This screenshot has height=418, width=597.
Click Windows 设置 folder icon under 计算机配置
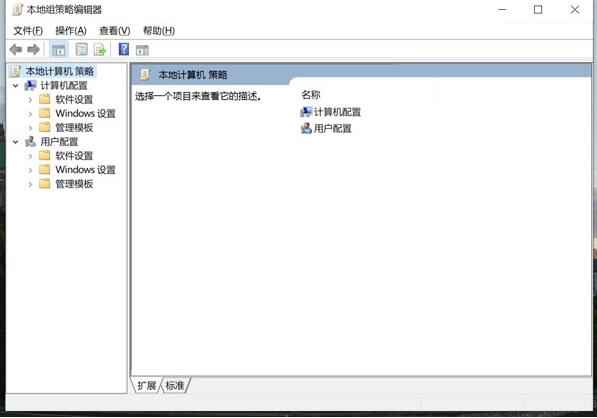[x=45, y=113]
